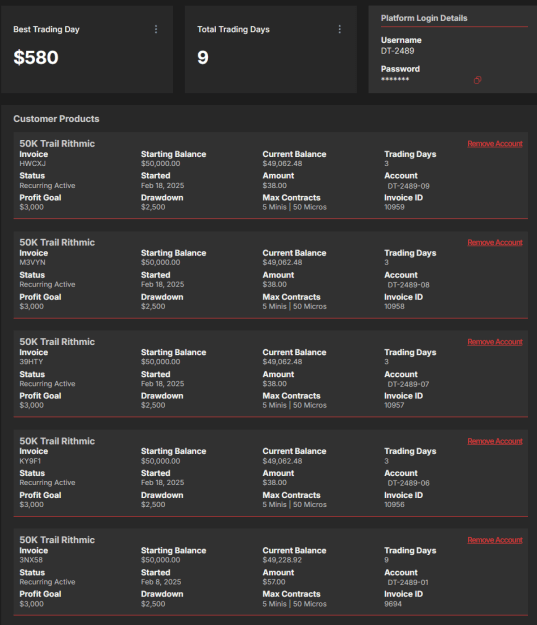Open Total Trading Days card options menu
Screen dimensions: 537x625
pos(339,29)
